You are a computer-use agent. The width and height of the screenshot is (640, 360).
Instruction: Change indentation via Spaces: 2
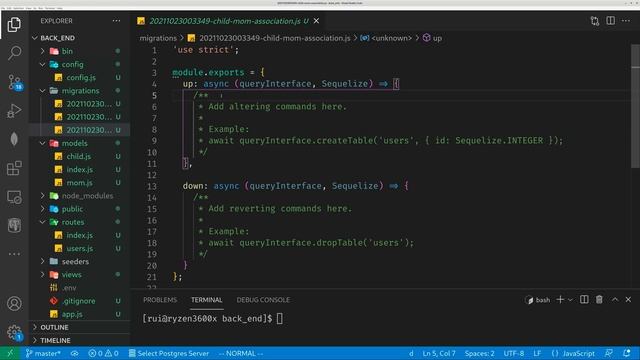479,353
